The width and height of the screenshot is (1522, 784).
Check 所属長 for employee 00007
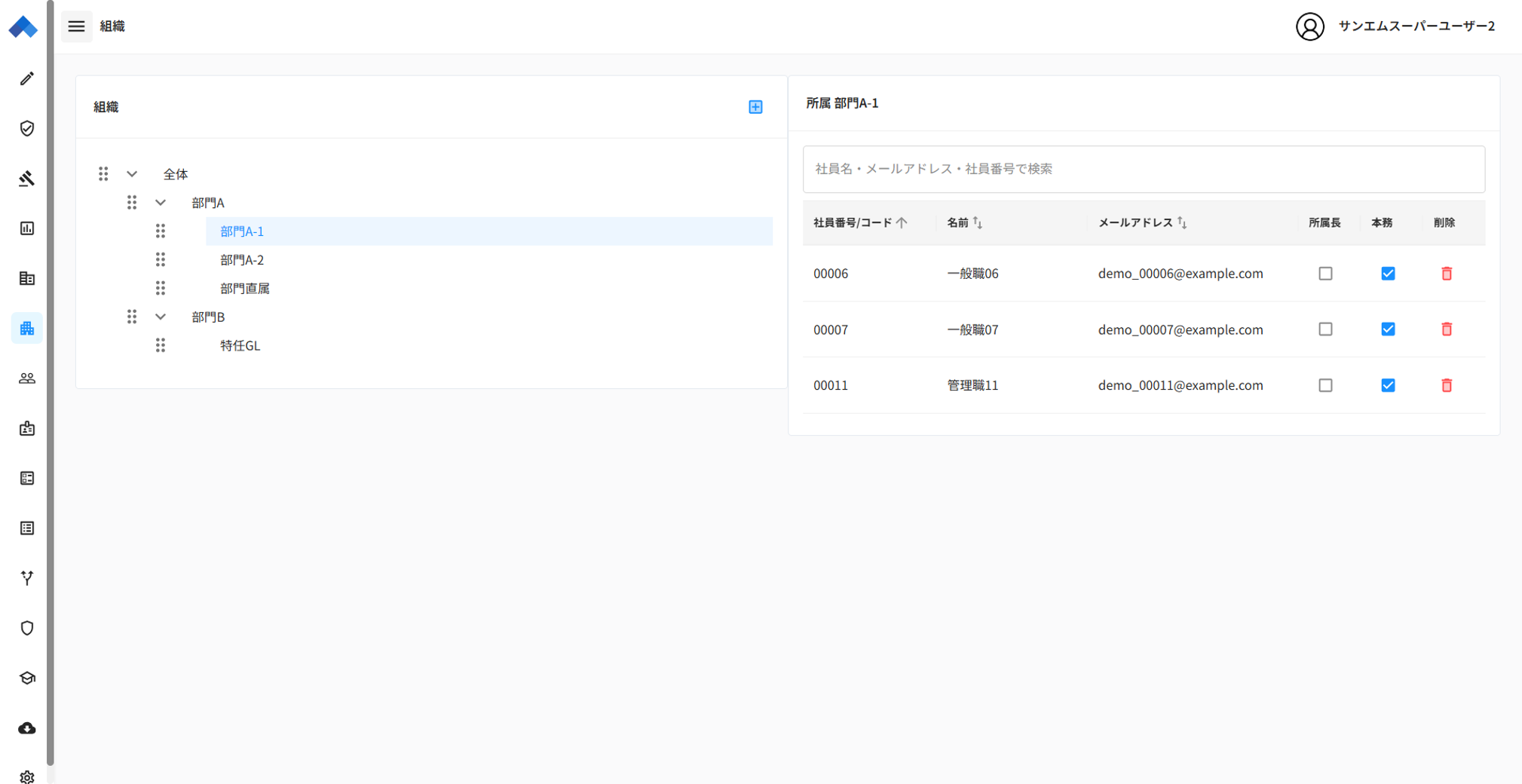pos(1325,329)
